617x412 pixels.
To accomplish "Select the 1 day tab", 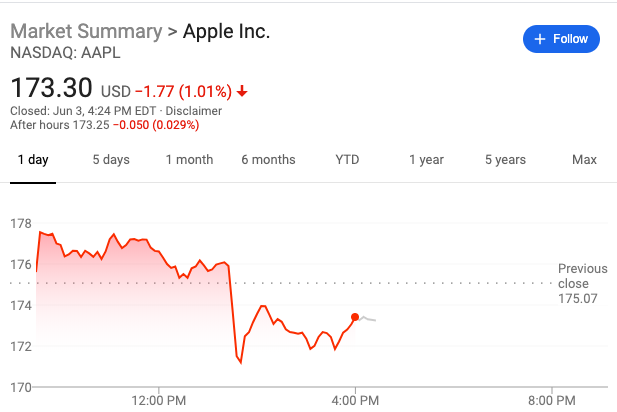I will point(33,160).
